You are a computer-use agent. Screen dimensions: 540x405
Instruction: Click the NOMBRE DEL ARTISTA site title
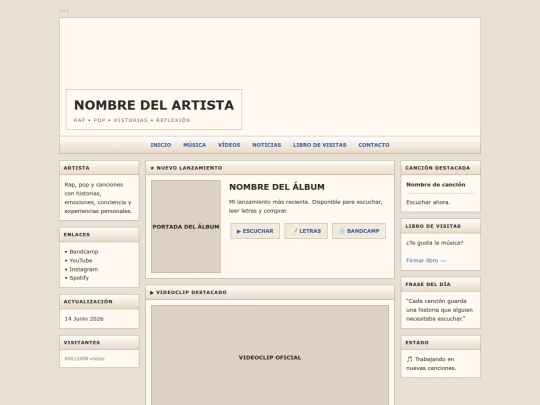(154, 105)
